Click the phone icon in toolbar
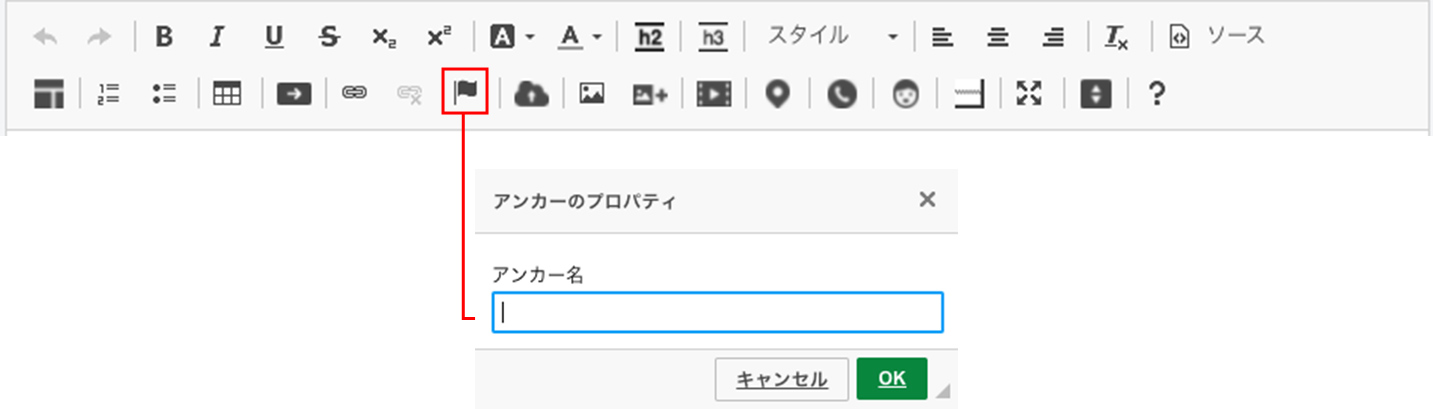Viewport: 1433px width, 409px height. (x=842, y=94)
